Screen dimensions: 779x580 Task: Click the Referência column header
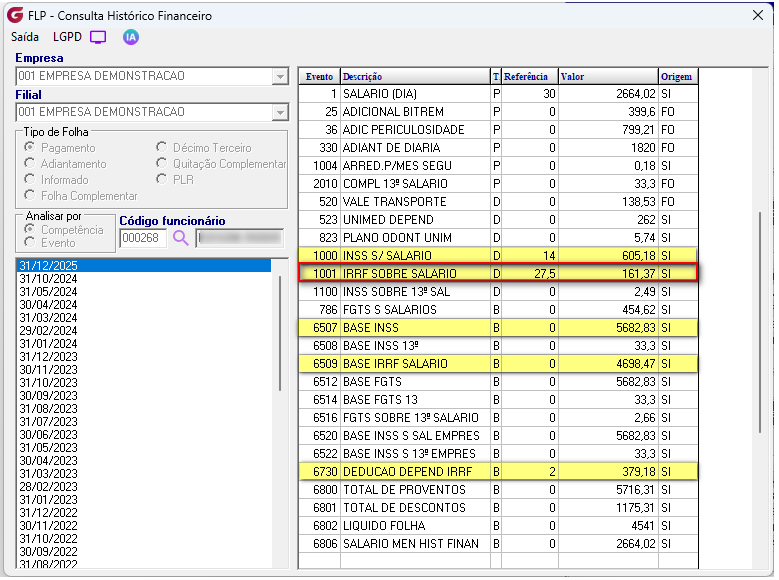(x=530, y=77)
